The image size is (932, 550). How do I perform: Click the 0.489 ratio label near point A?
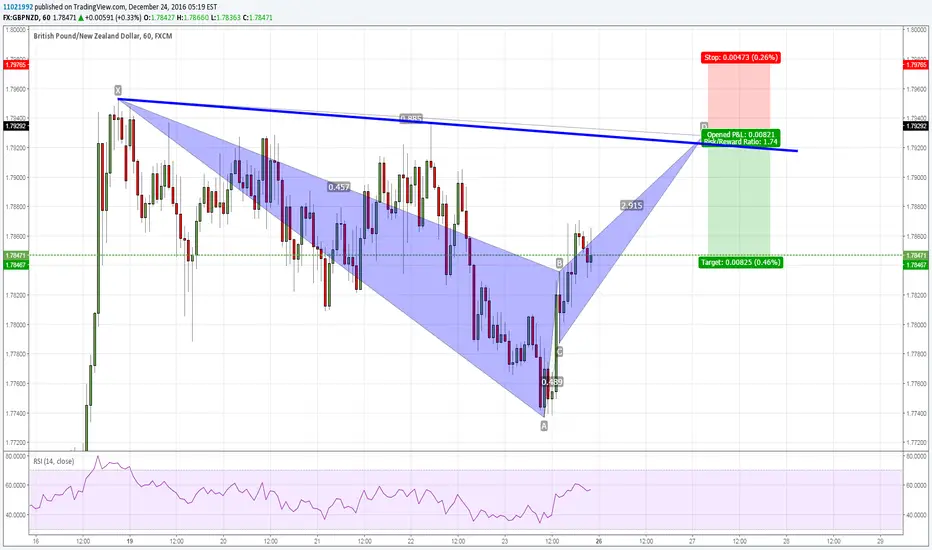552,382
